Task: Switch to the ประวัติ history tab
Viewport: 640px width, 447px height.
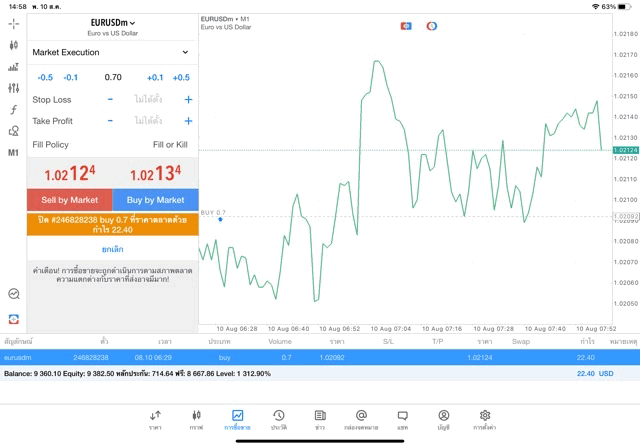Action: coord(279,420)
